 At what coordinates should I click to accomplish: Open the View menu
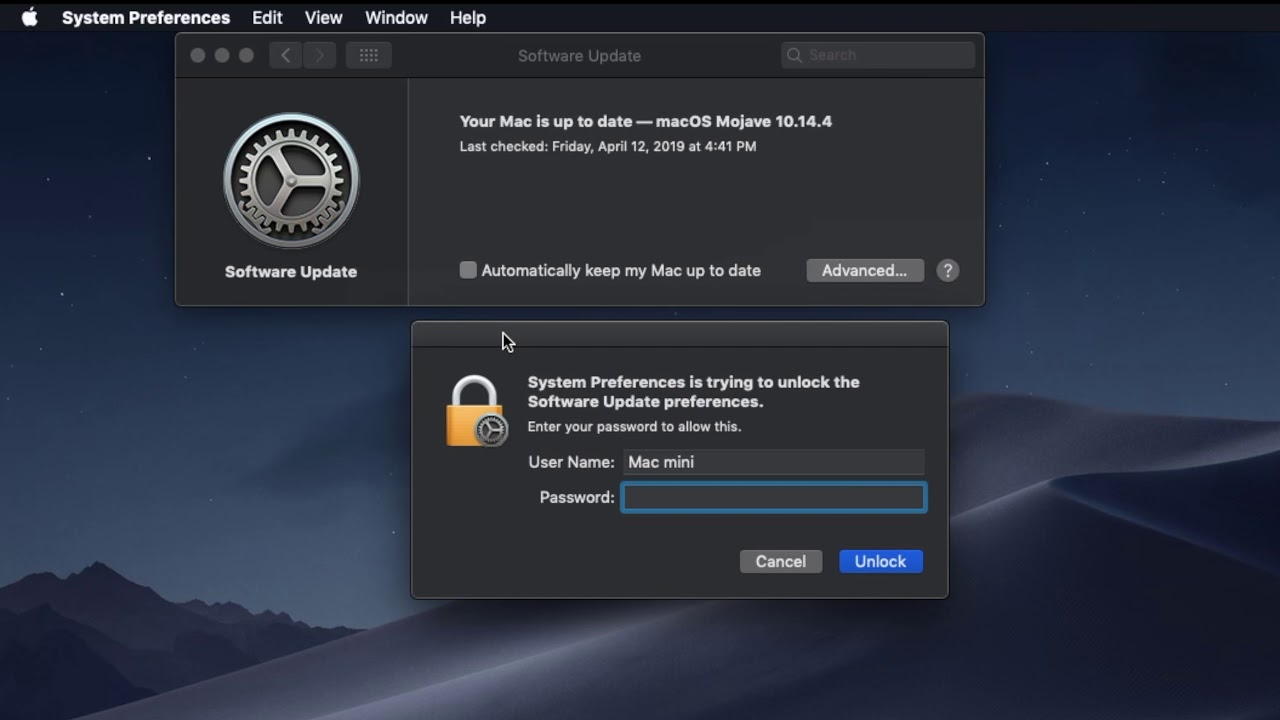(323, 17)
